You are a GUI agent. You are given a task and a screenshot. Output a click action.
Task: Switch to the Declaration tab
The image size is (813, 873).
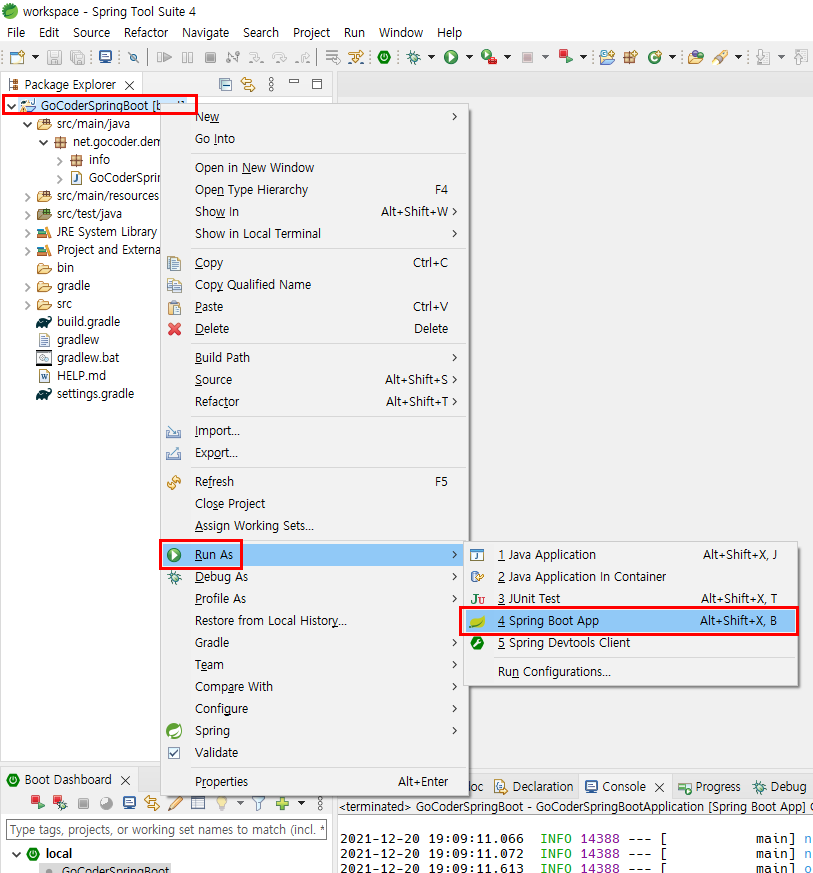tap(533, 787)
